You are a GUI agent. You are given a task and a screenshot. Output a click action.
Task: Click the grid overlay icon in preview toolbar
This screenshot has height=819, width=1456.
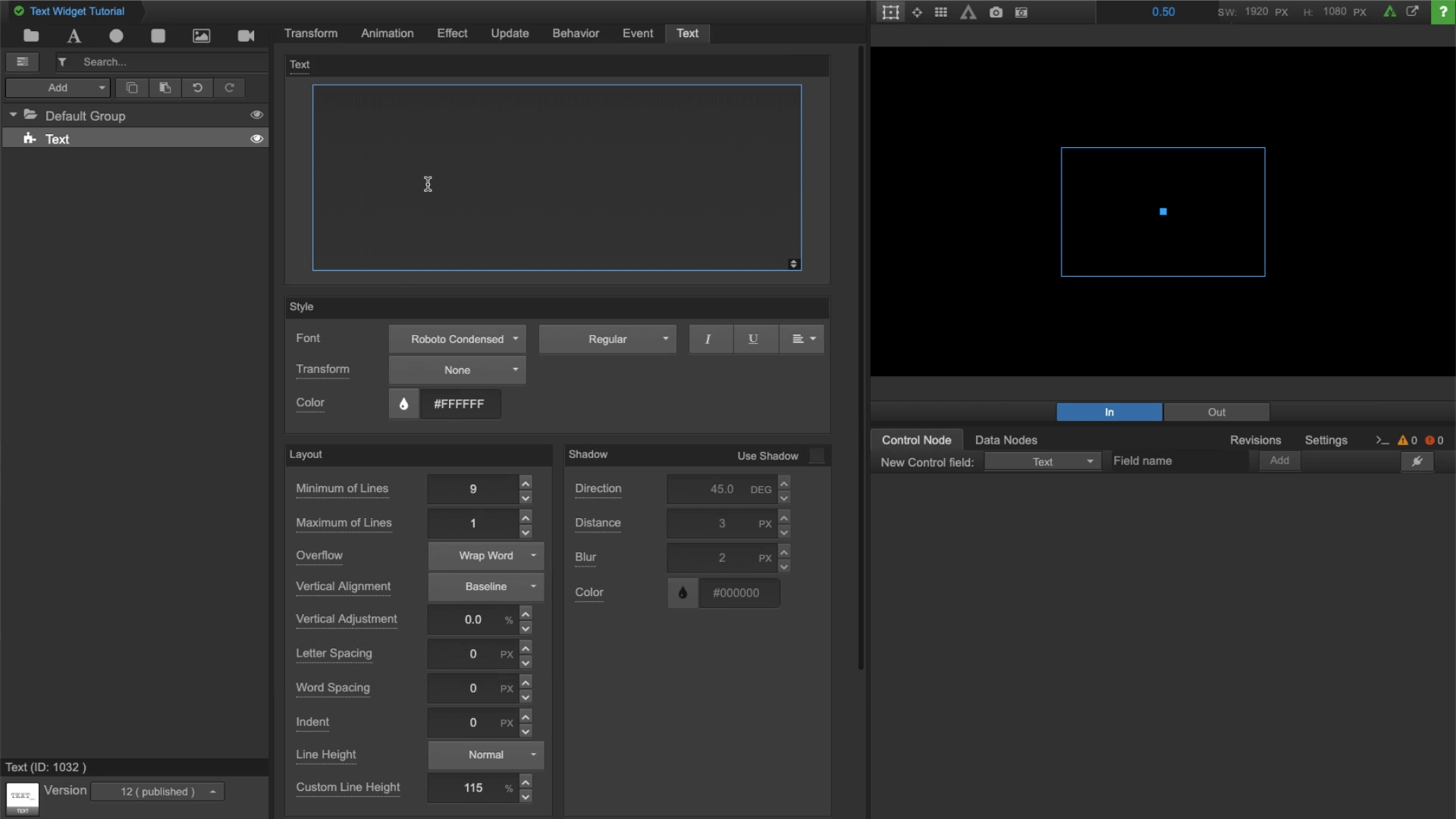(x=941, y=12)
